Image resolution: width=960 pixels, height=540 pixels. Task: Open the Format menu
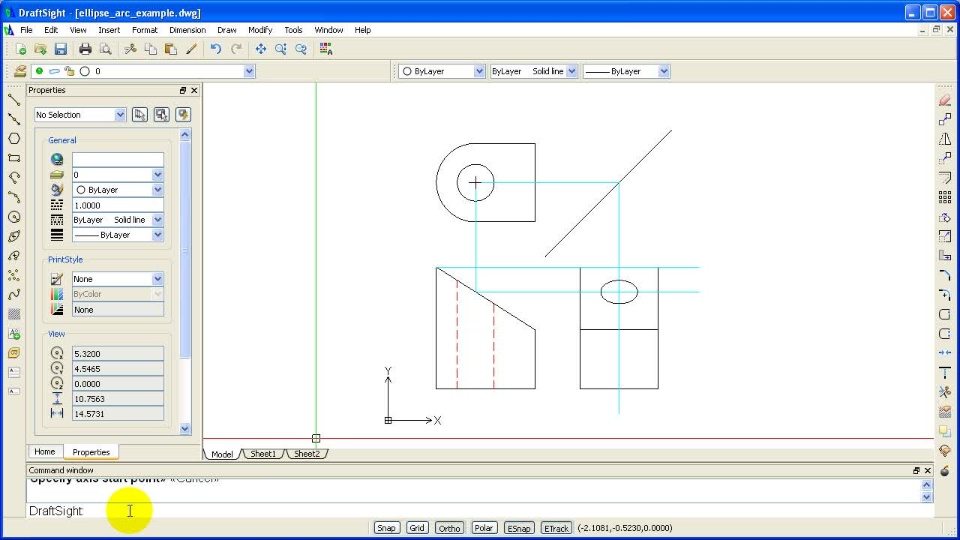coord(144,29)
